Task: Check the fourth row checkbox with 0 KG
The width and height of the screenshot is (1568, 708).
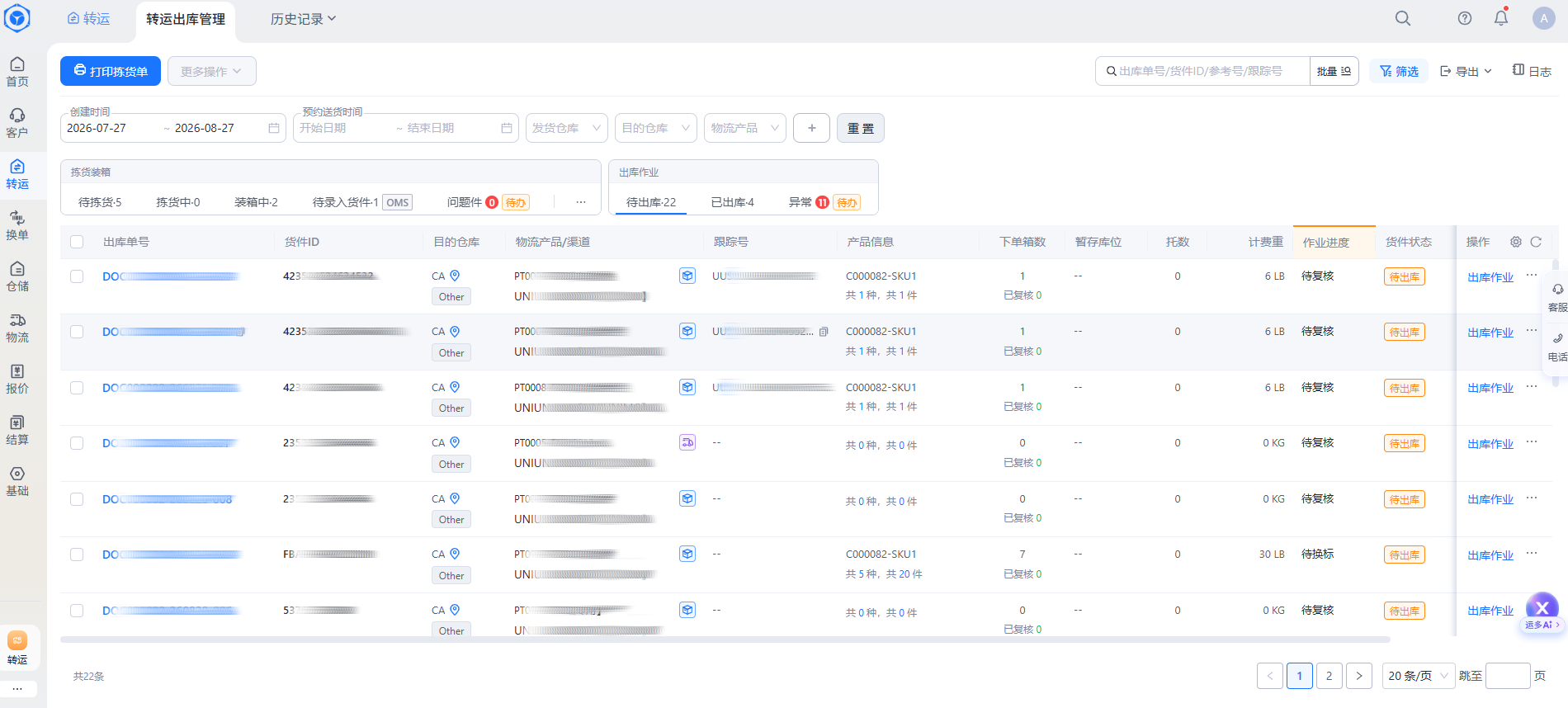Action: [x=77, y=443]
